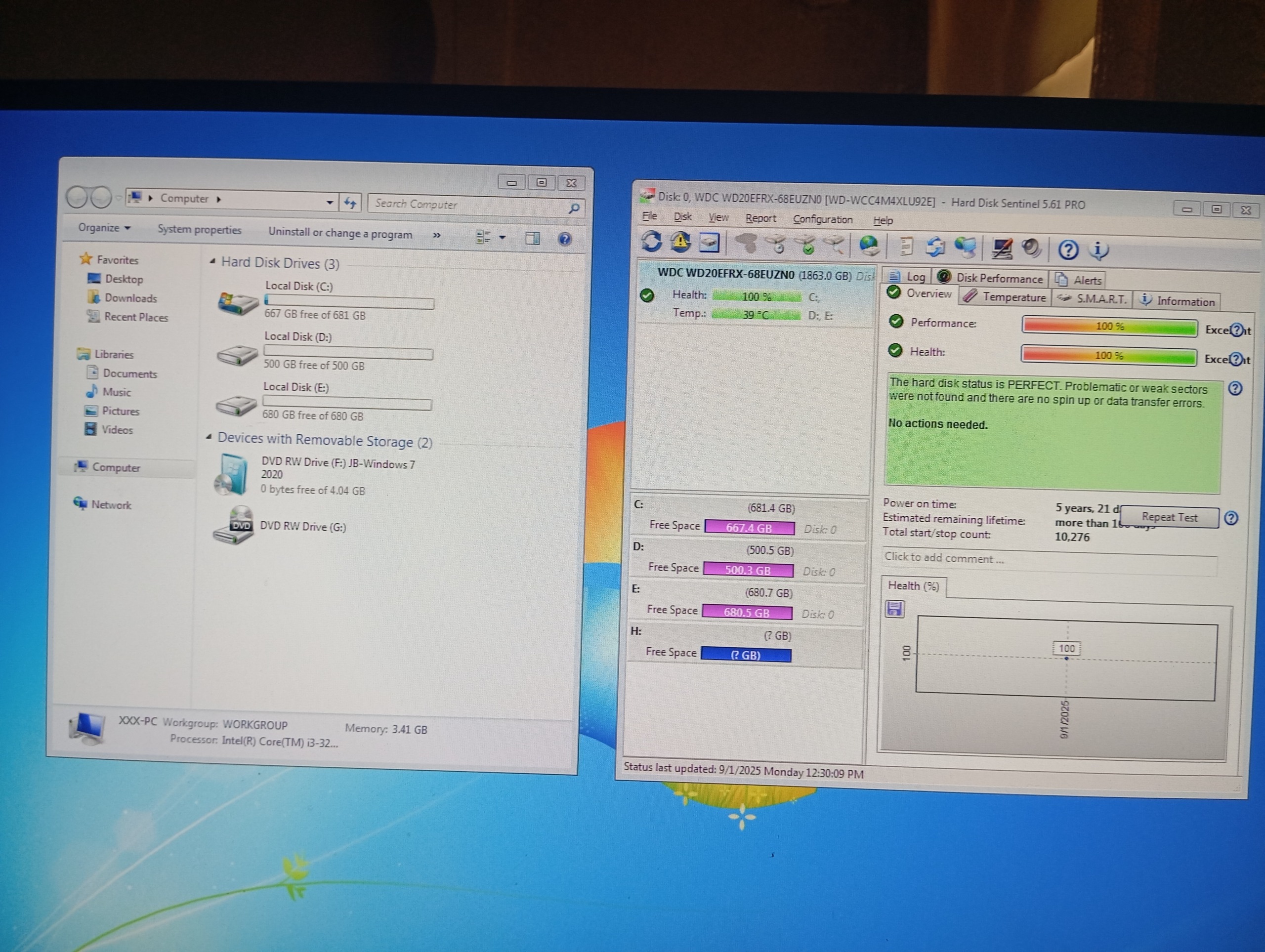
Task: Open the report document toolbar icon
Action: click(x=905, y=247)
